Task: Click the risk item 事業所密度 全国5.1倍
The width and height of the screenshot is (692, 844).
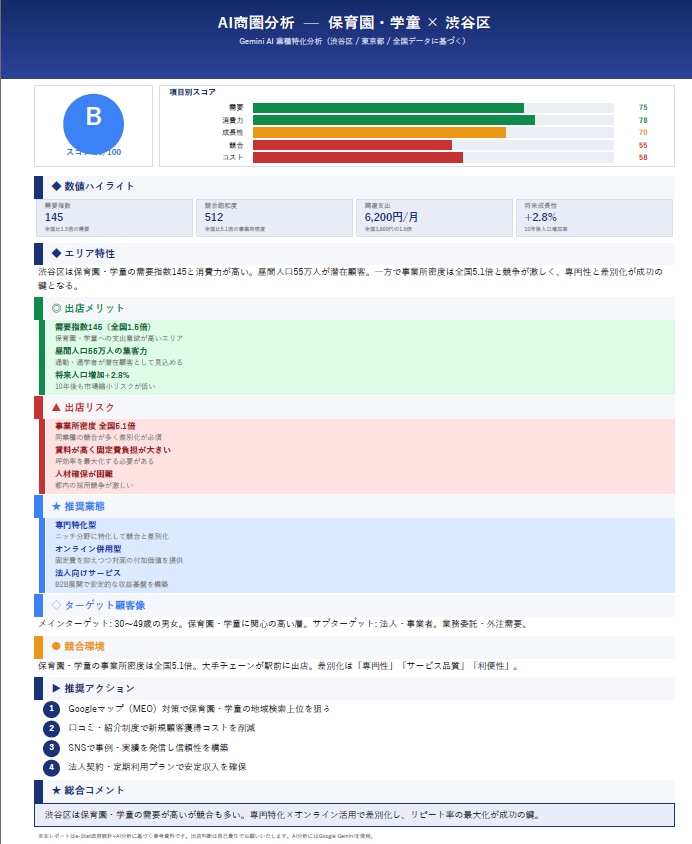Action: tap(95, 426)
